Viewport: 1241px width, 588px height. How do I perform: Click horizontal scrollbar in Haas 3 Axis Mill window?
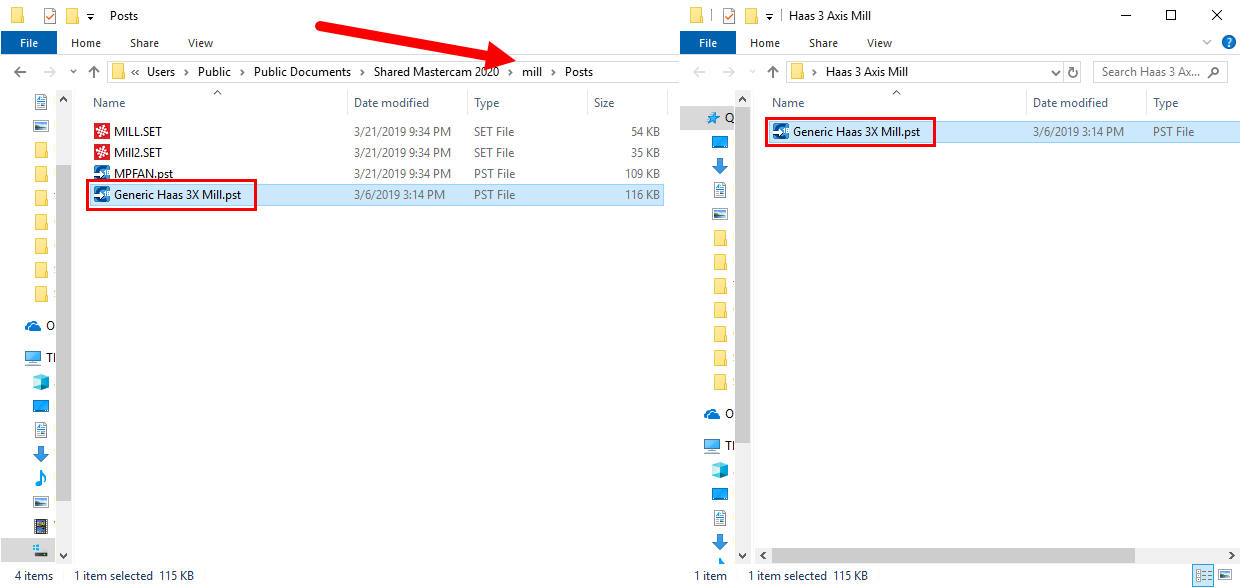pyautogui.click(x=953, y=555)
